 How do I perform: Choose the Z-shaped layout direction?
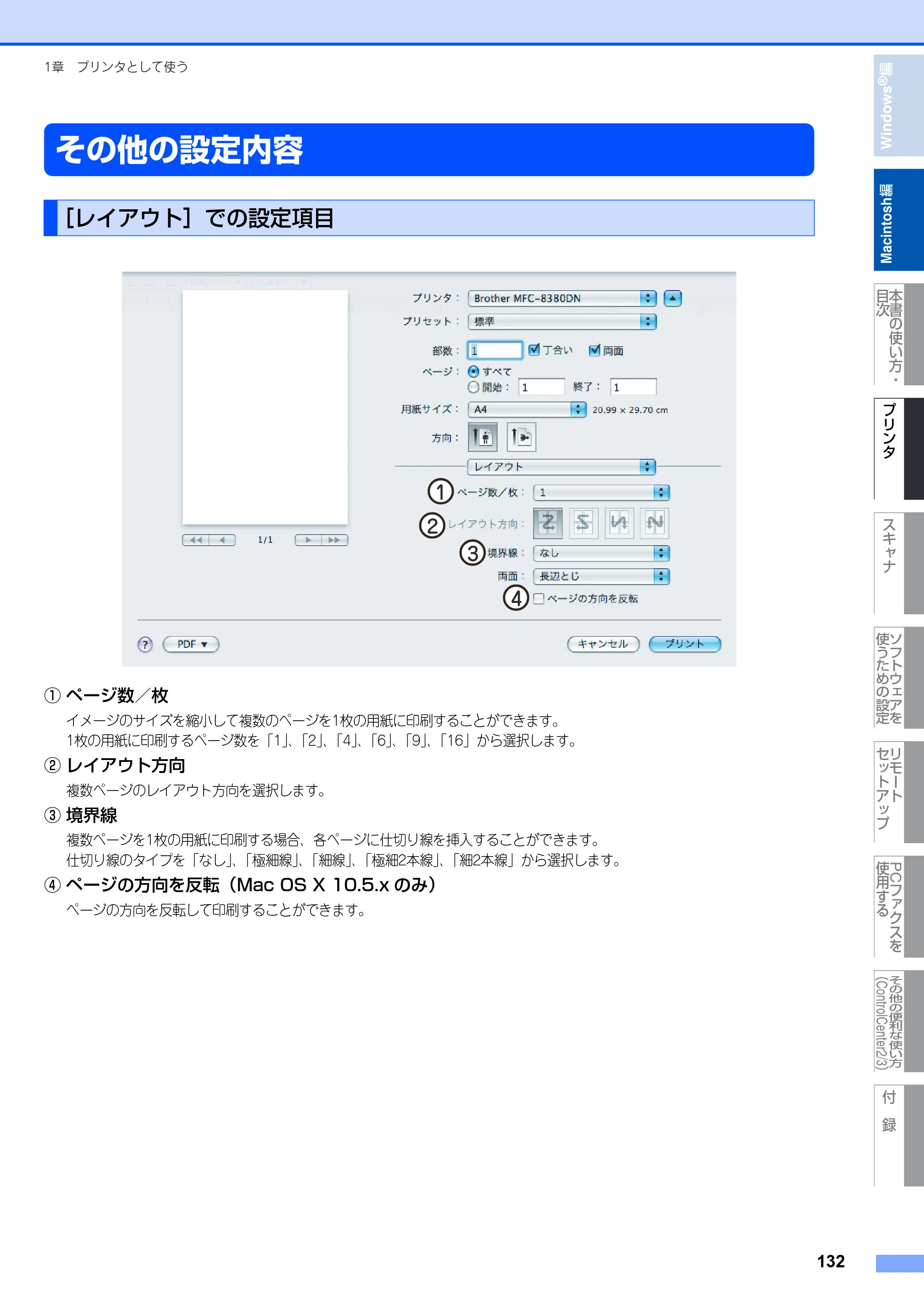click(547, 523)
